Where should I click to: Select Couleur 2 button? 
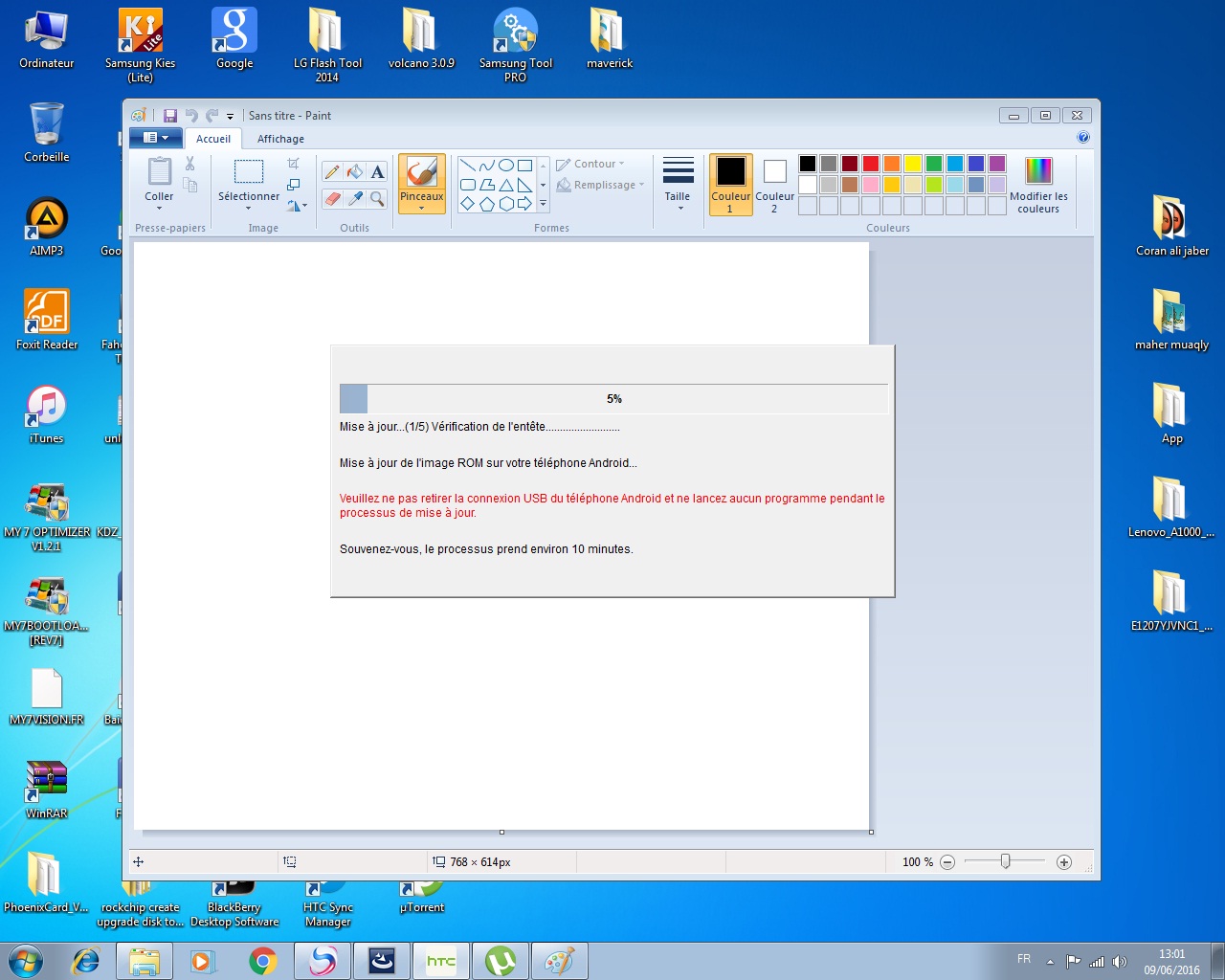point(774,185)
